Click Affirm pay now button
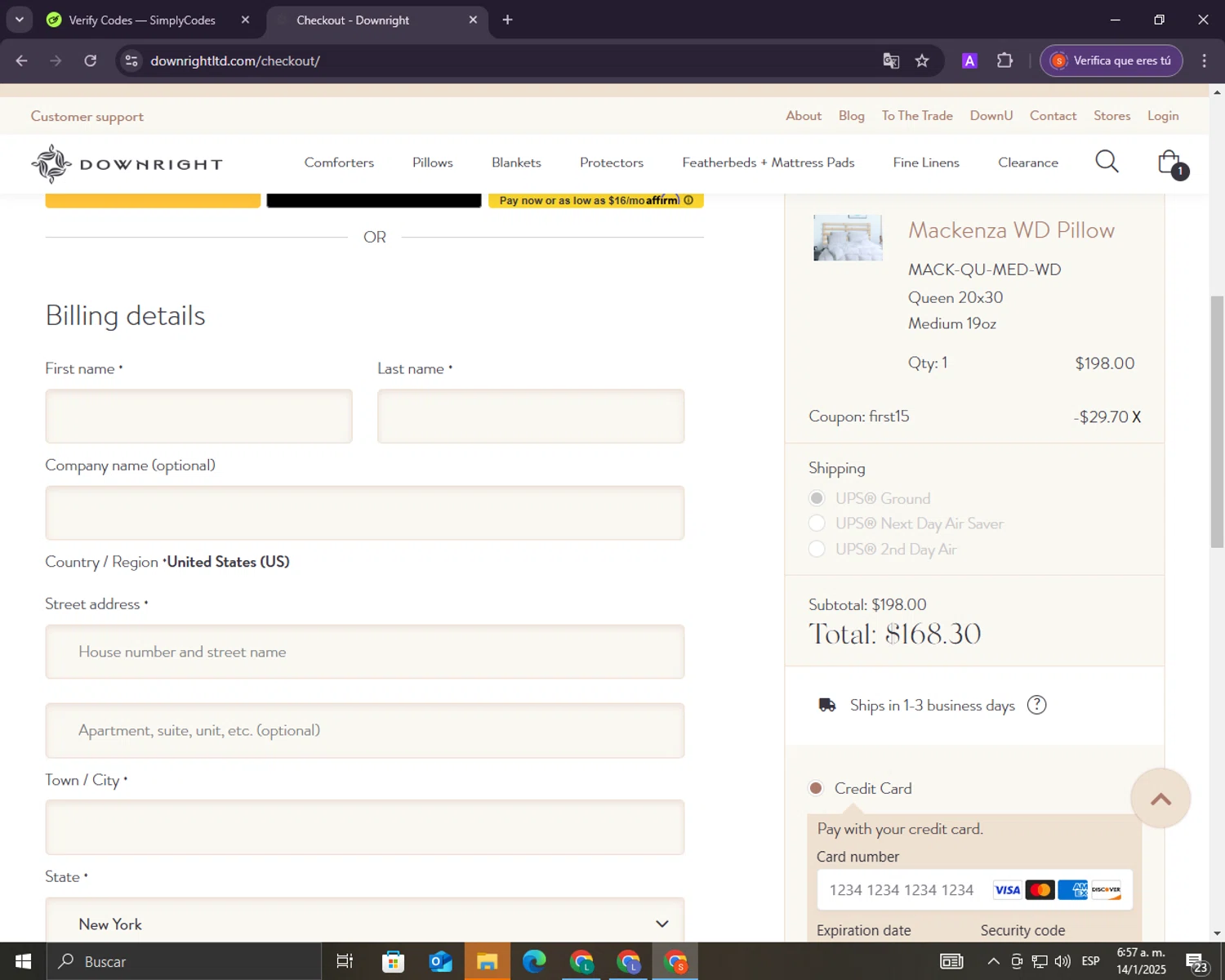The width and height of the screenshot is (1225, 980). coord(595,200)
